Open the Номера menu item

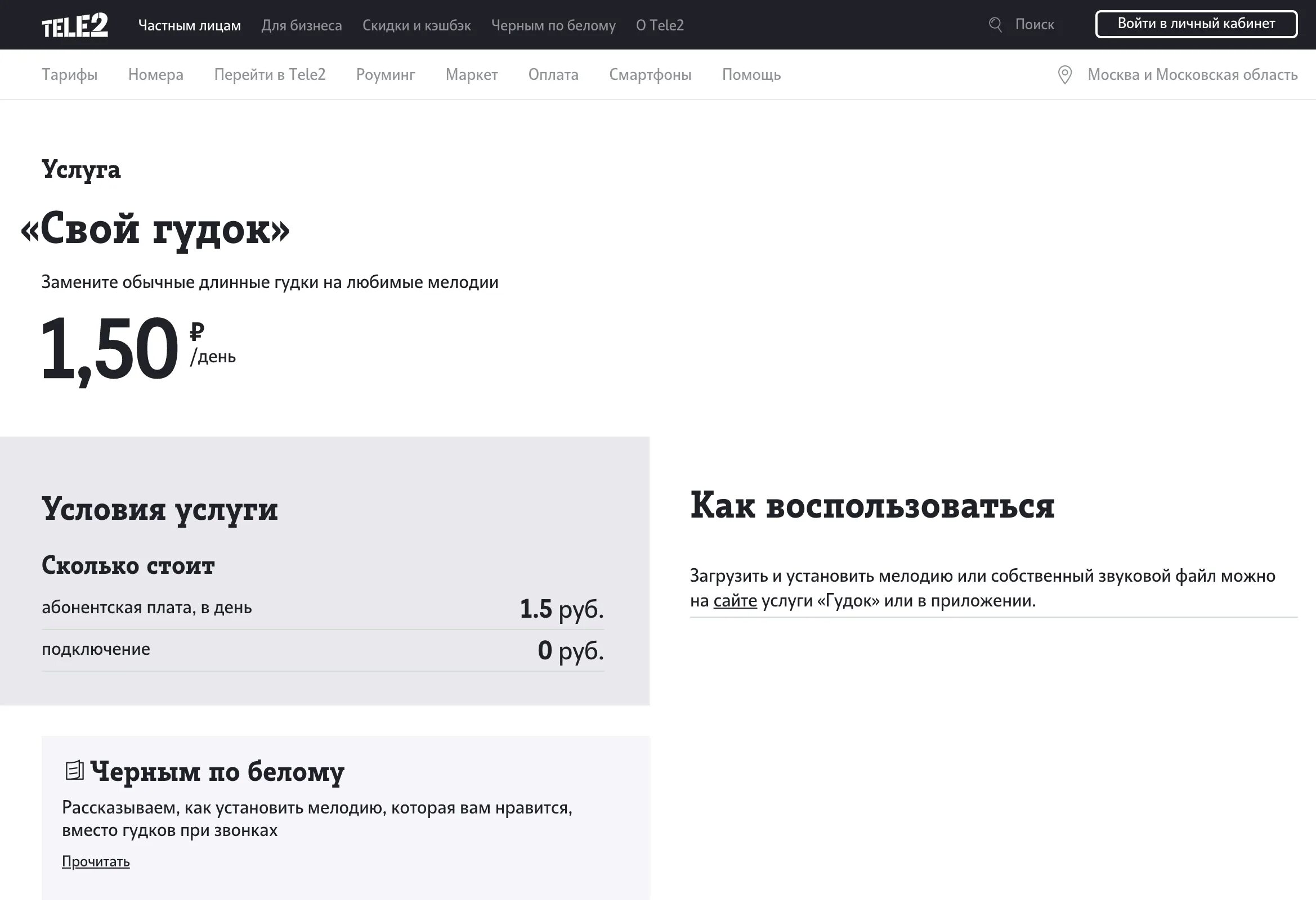tap(156, 74)
